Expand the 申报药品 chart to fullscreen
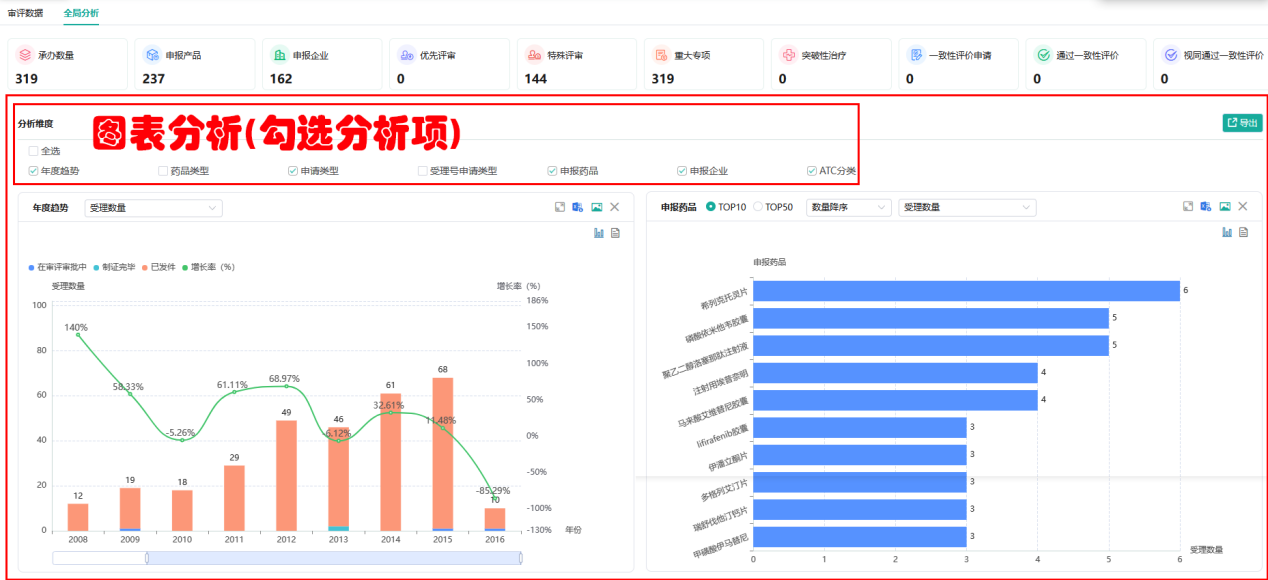The height and width of the screenshot is (580, 1268). 1188,206
